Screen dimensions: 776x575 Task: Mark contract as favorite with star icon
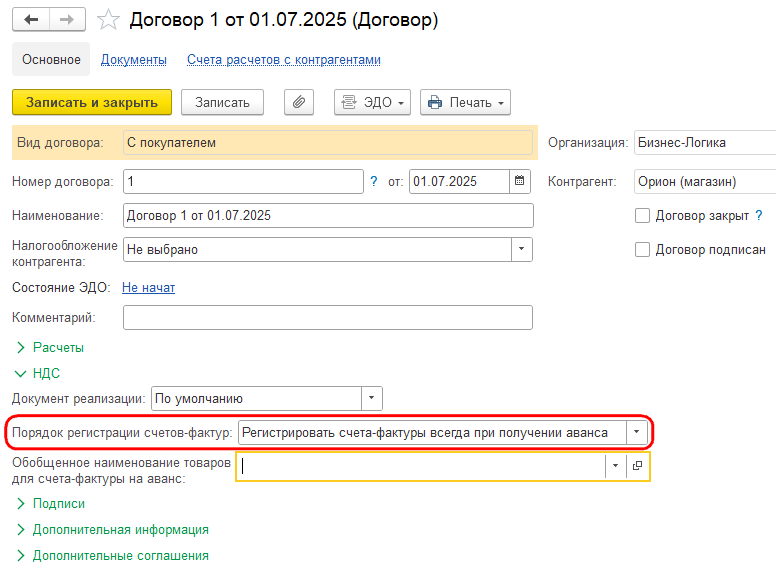point(108,20)
